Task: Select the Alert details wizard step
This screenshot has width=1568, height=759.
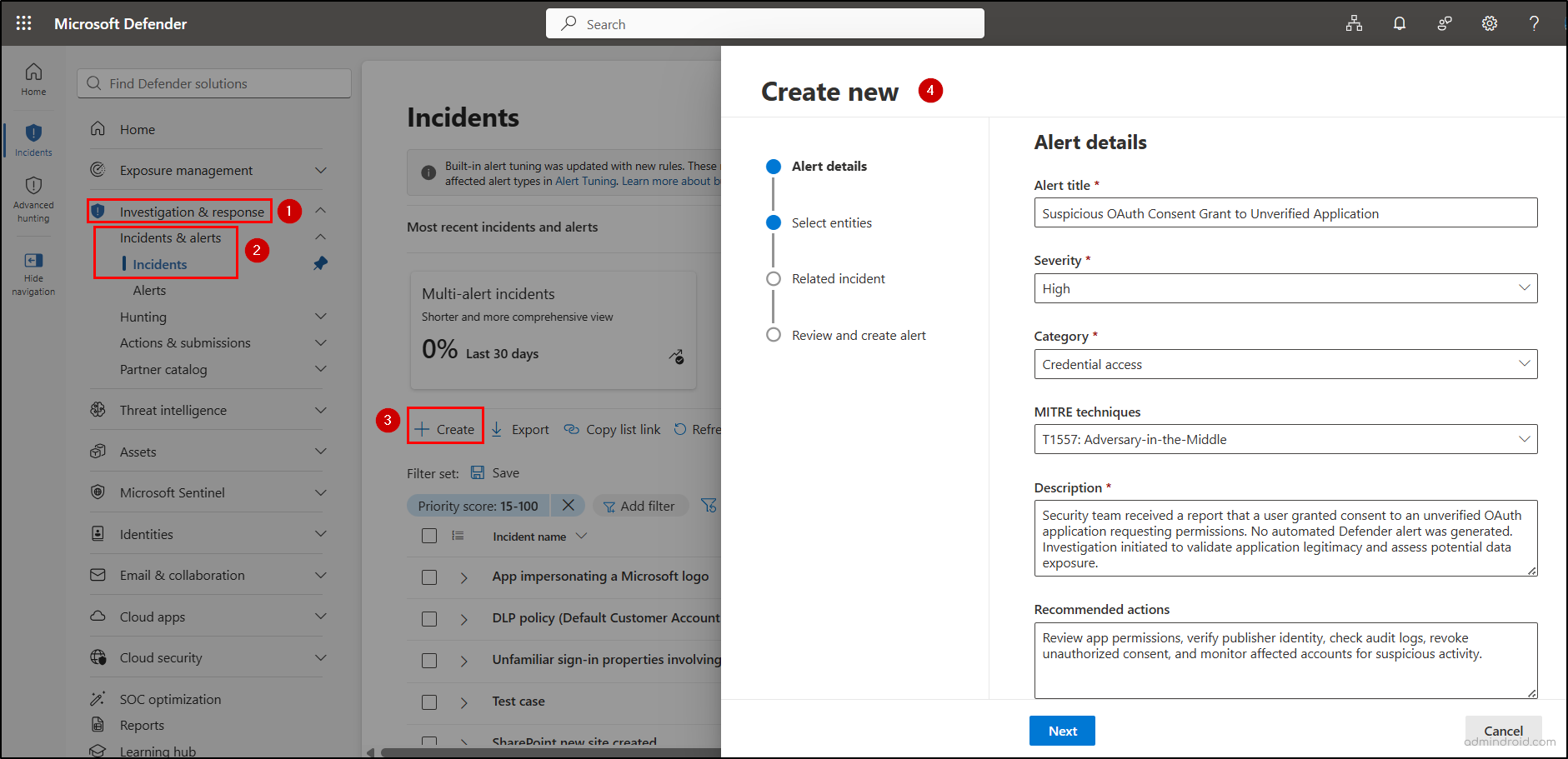Action: (829, 166)
